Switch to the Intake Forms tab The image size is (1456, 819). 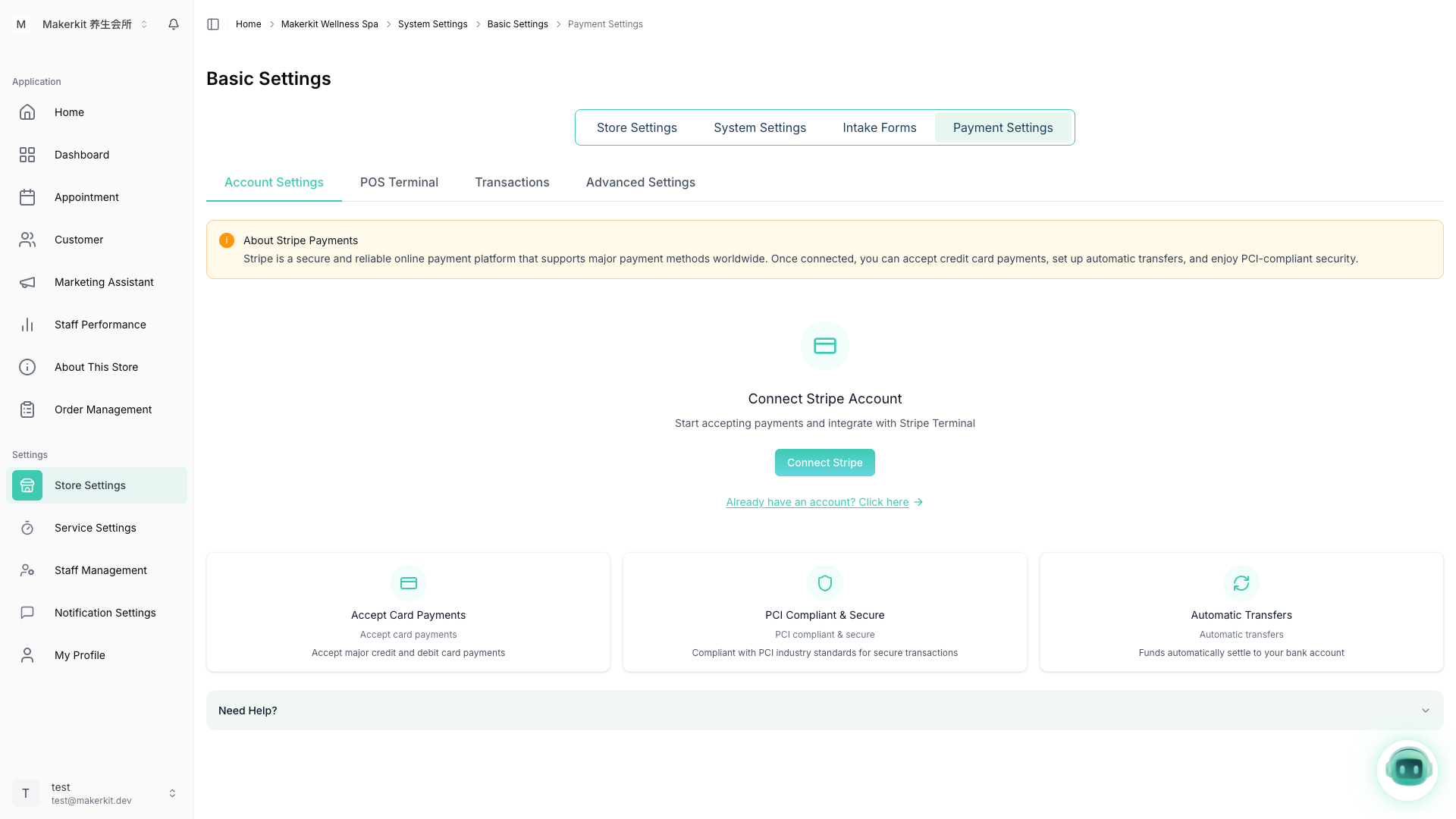click(x=879, y=127)
